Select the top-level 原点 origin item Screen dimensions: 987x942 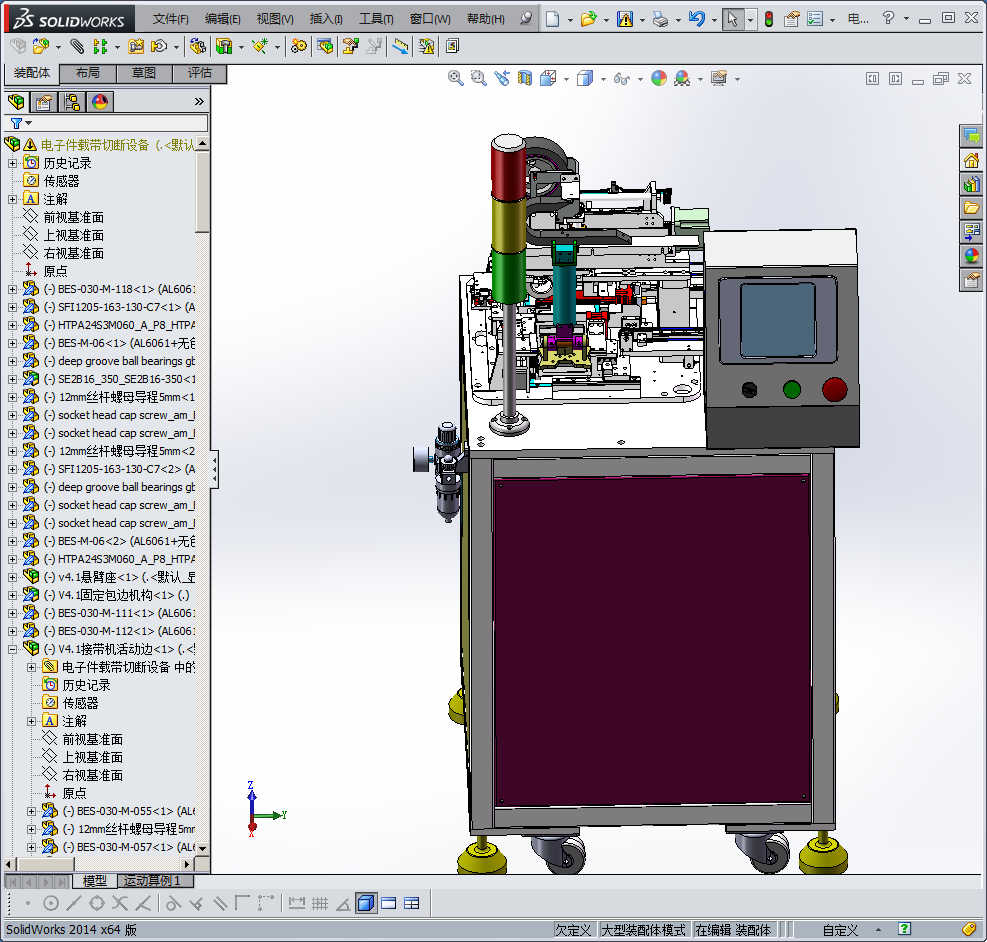click(55, 272)
